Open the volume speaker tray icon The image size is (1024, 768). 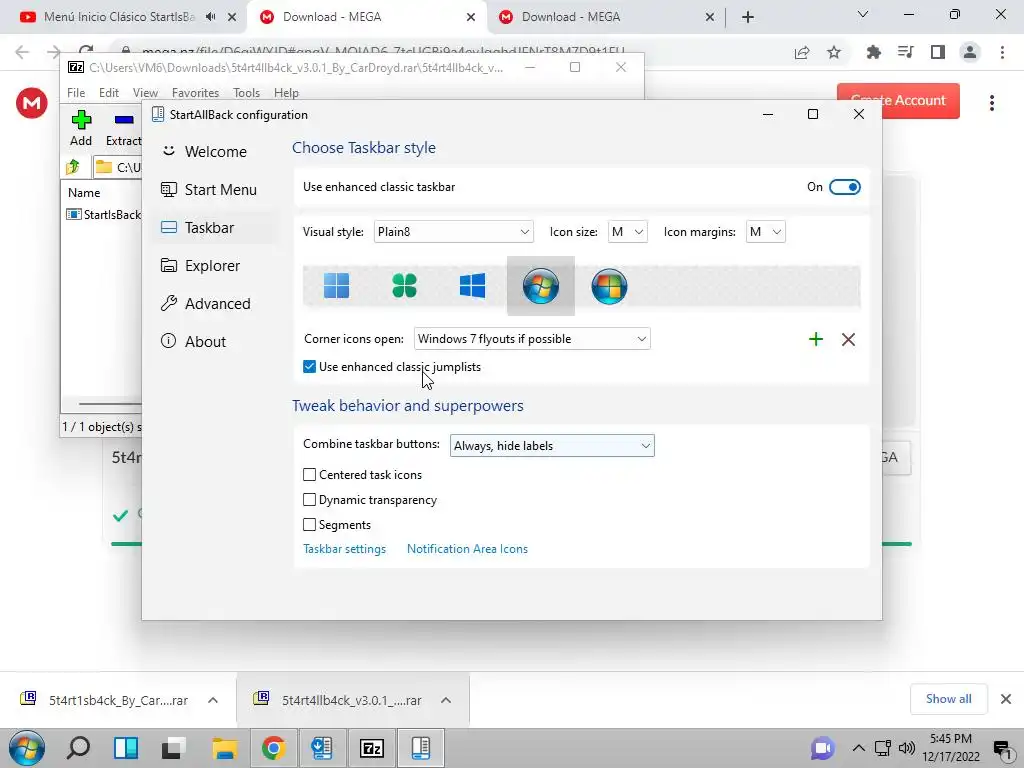(x=906, y=748)
